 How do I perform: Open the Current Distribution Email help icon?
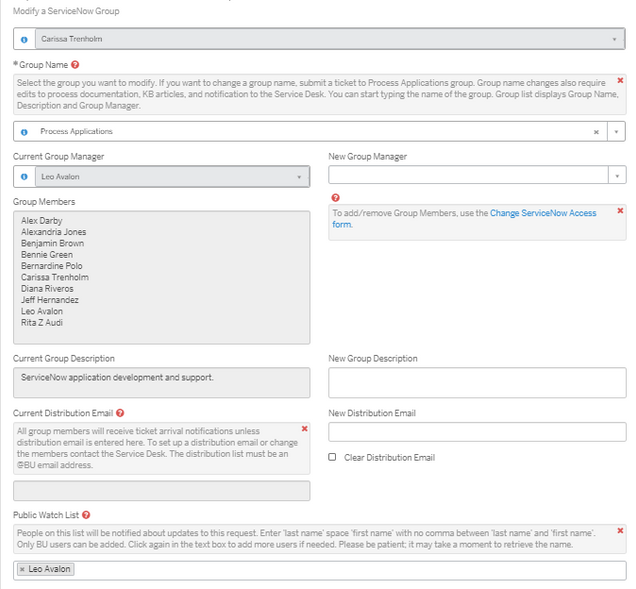120,413
